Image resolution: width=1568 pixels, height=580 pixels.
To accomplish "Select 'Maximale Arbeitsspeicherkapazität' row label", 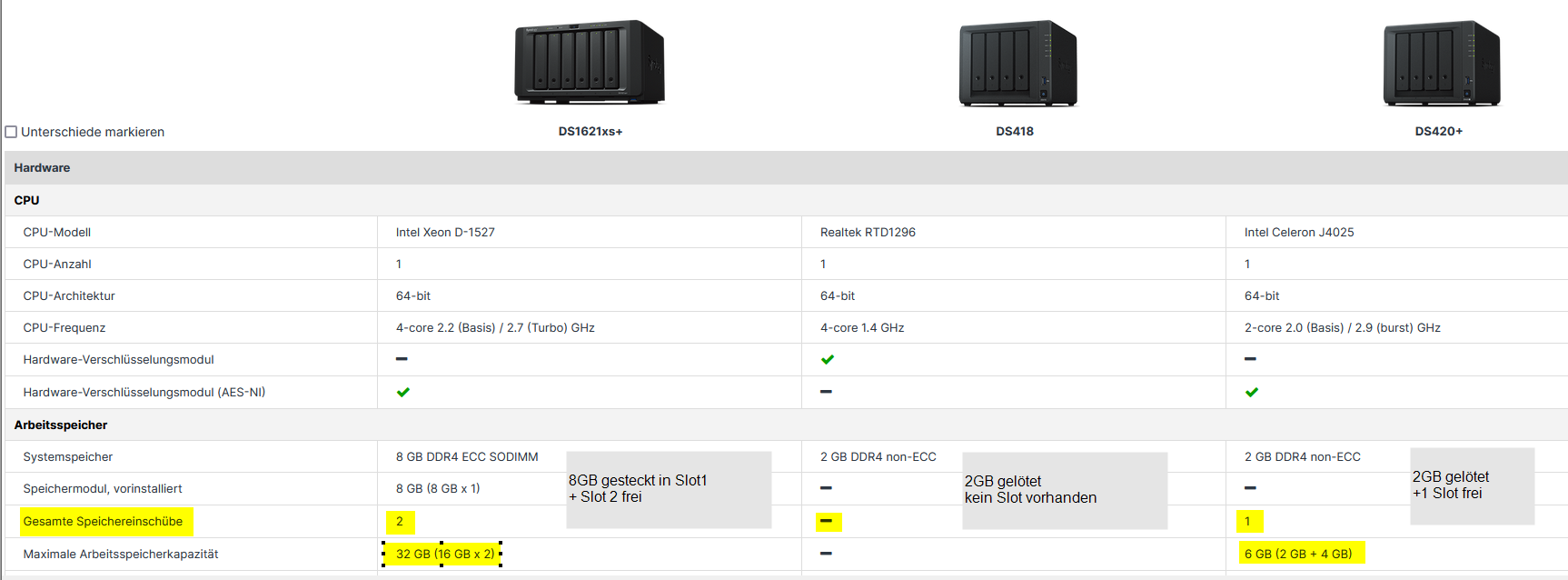I will 121,555.
